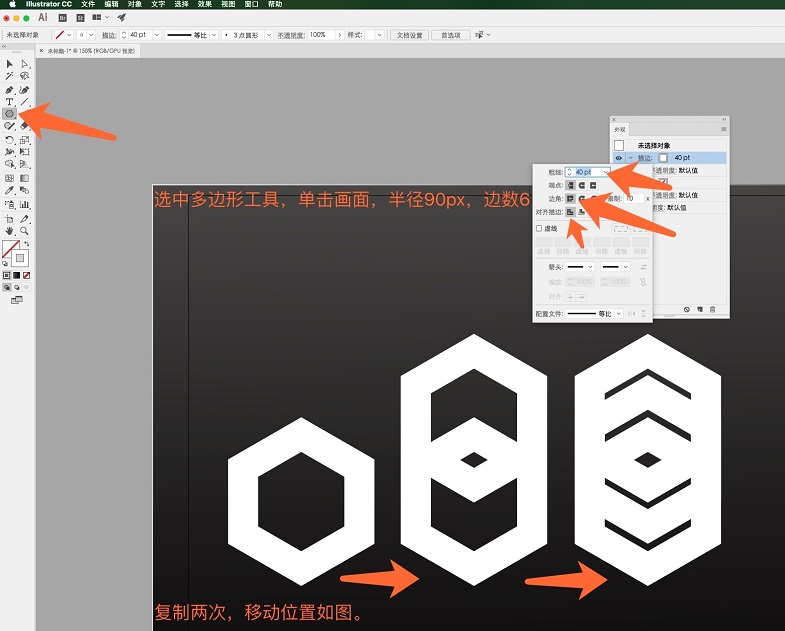Open the 效果 menu

[x=204, y=4]
